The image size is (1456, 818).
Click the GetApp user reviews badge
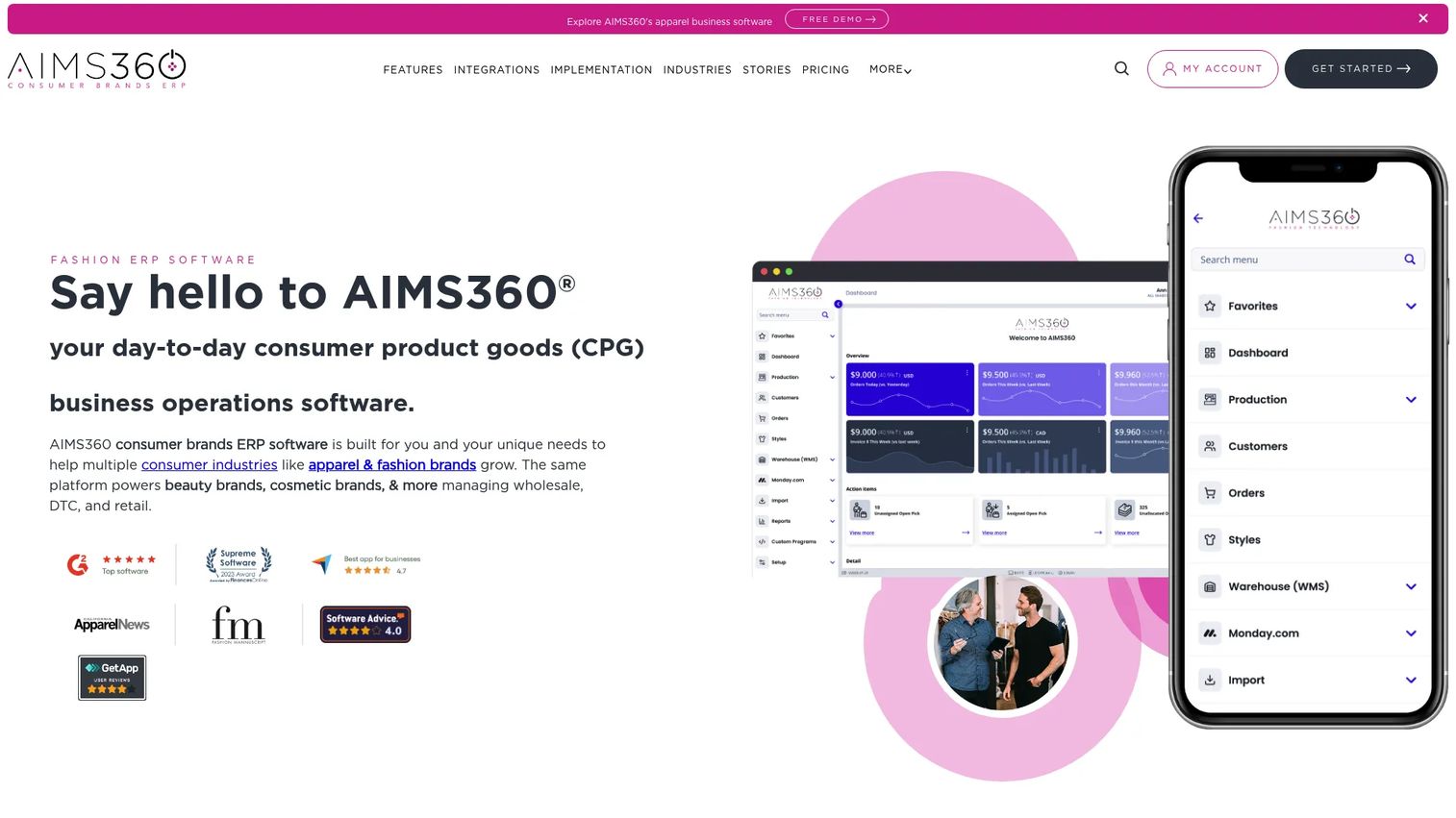coord(112,678)
